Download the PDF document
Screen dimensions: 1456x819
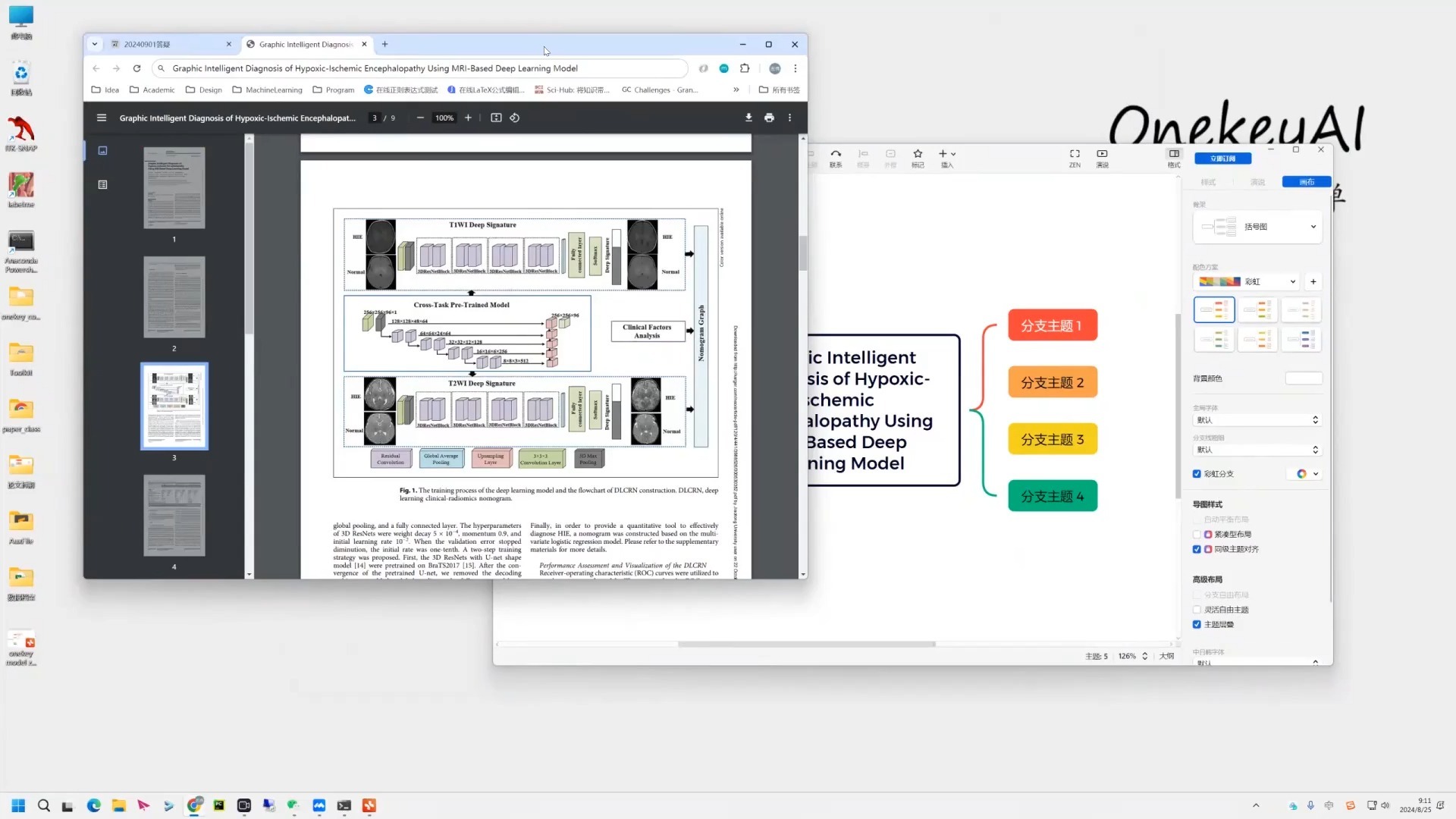(748, 118)
